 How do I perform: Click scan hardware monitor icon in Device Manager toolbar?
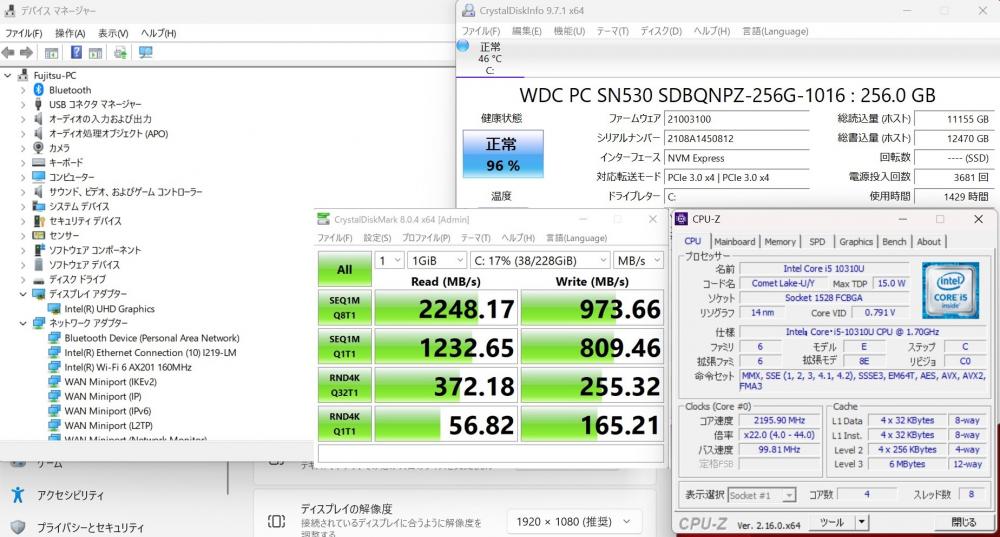click(145, 53)
